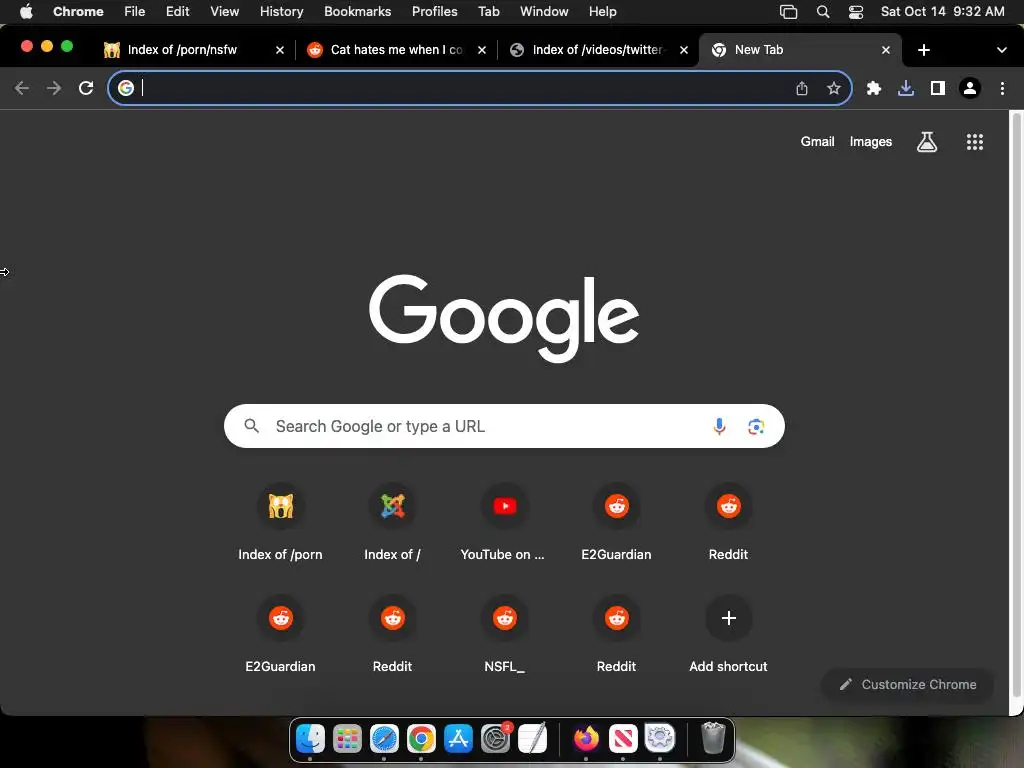1024x768 pixels.
Task: Open the File menu
Action: click(x=135, y=12)
